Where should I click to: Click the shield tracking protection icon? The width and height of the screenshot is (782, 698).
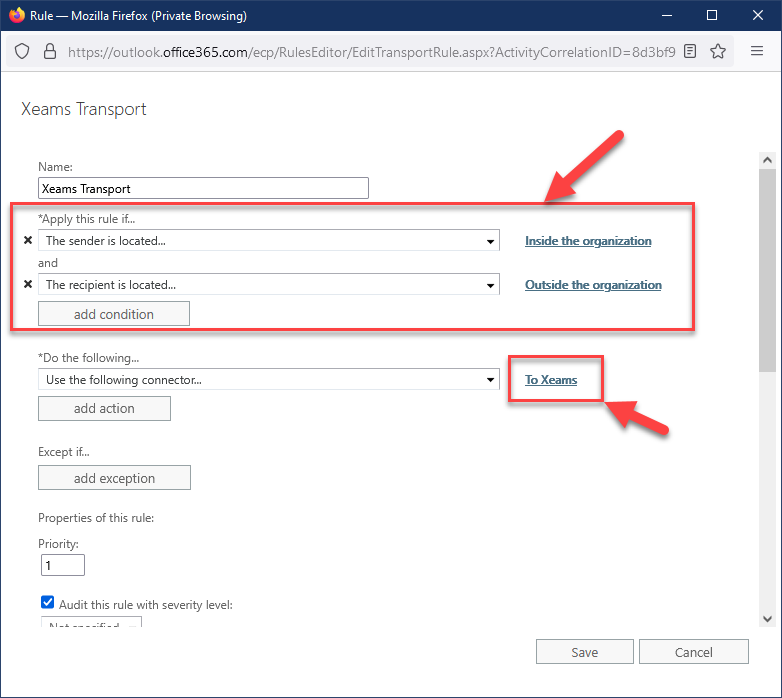[22, 51]
